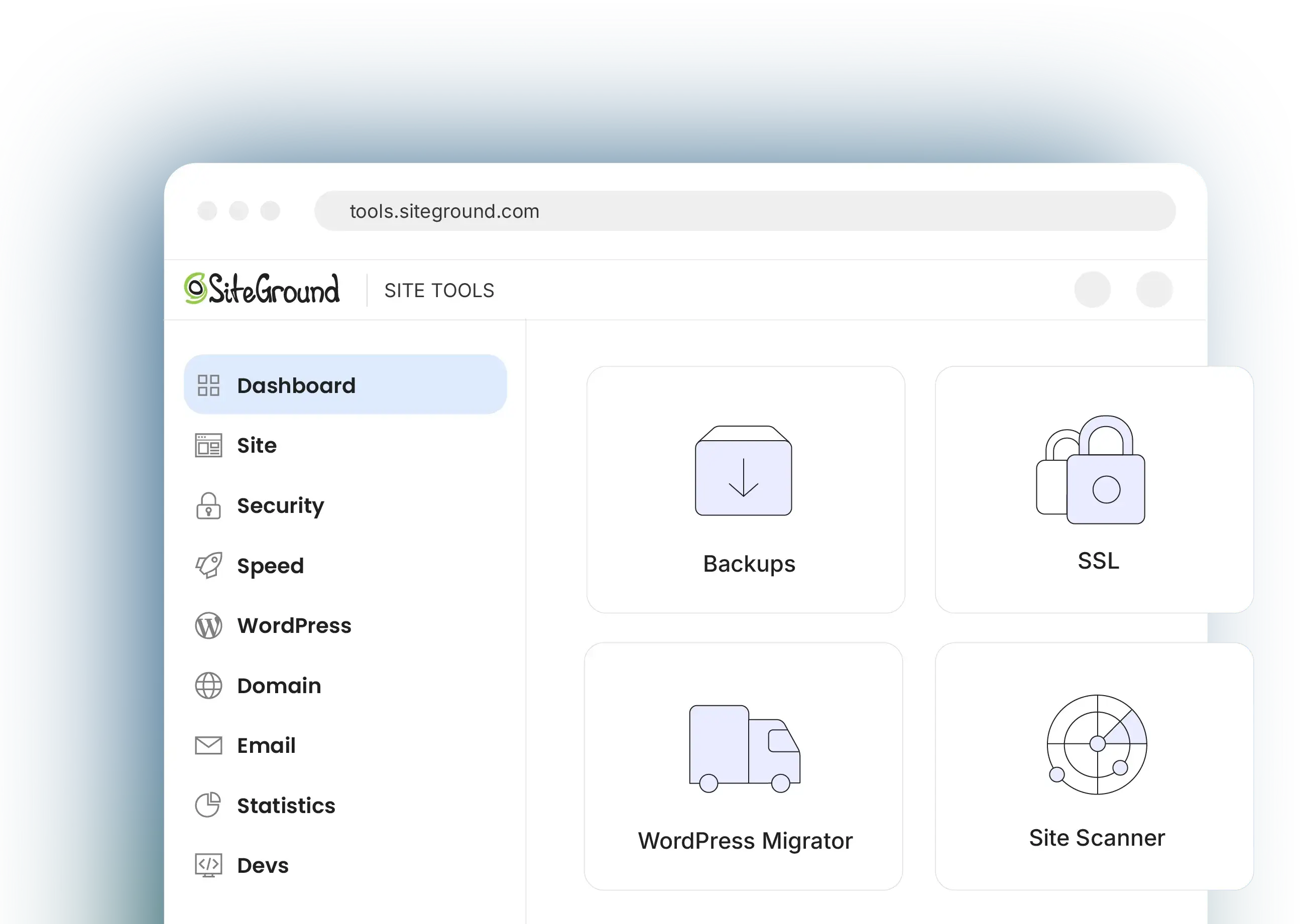Screen dimensions: 1302x924
Task: Click the WordPress logo icon in sidebar
Action: pos(208,626)
